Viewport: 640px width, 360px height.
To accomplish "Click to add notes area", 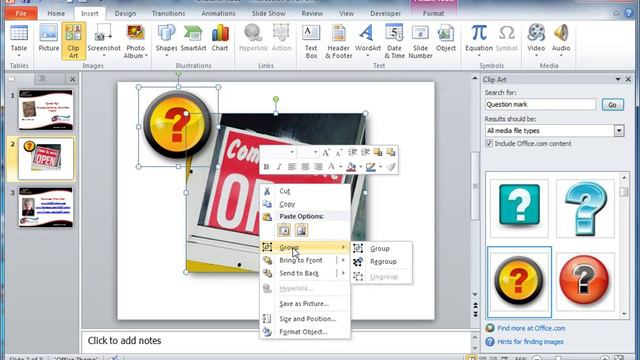I will pos(276,341).
